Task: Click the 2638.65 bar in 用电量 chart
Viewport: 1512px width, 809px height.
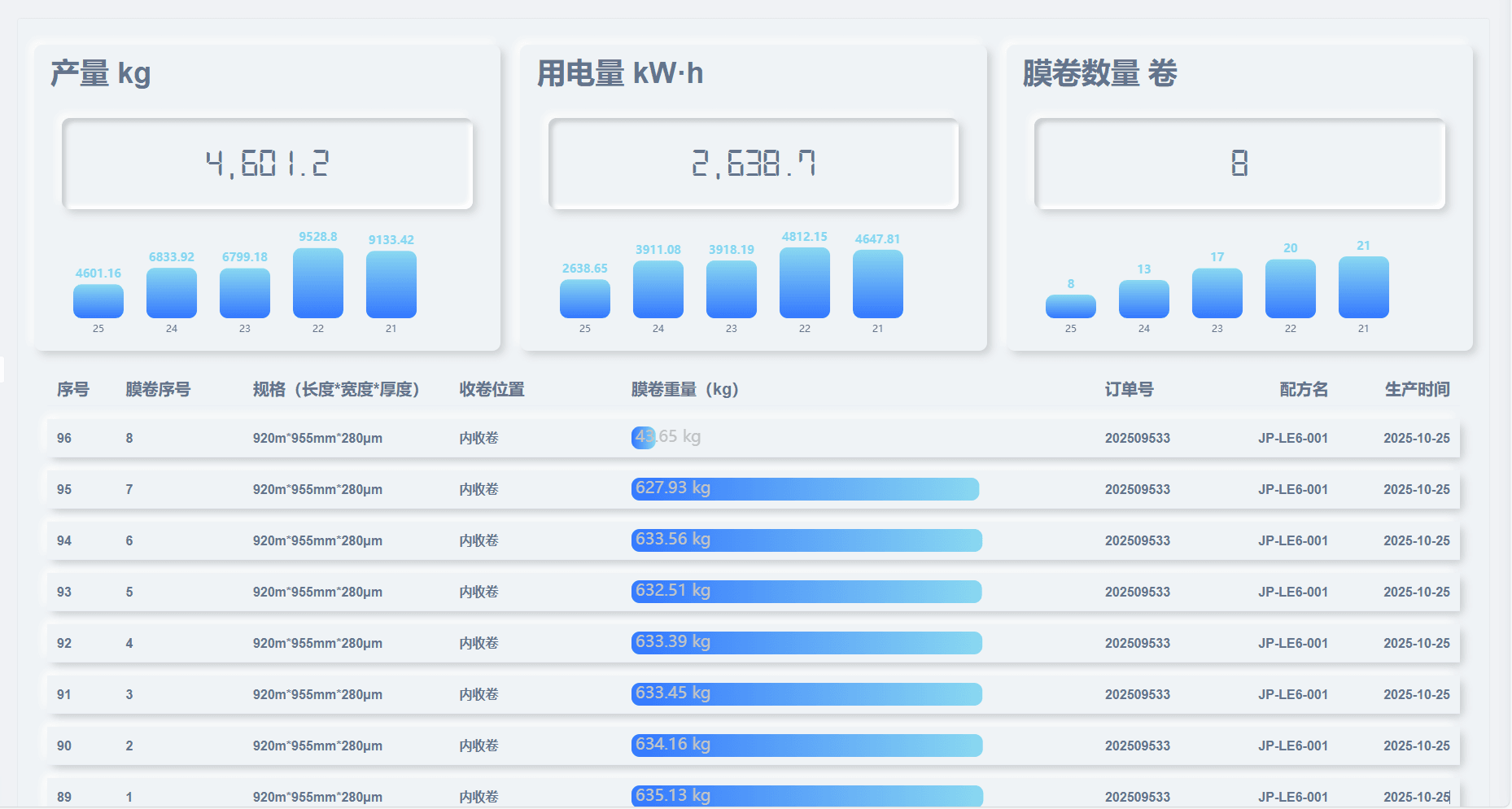Action: pos(584,297)
